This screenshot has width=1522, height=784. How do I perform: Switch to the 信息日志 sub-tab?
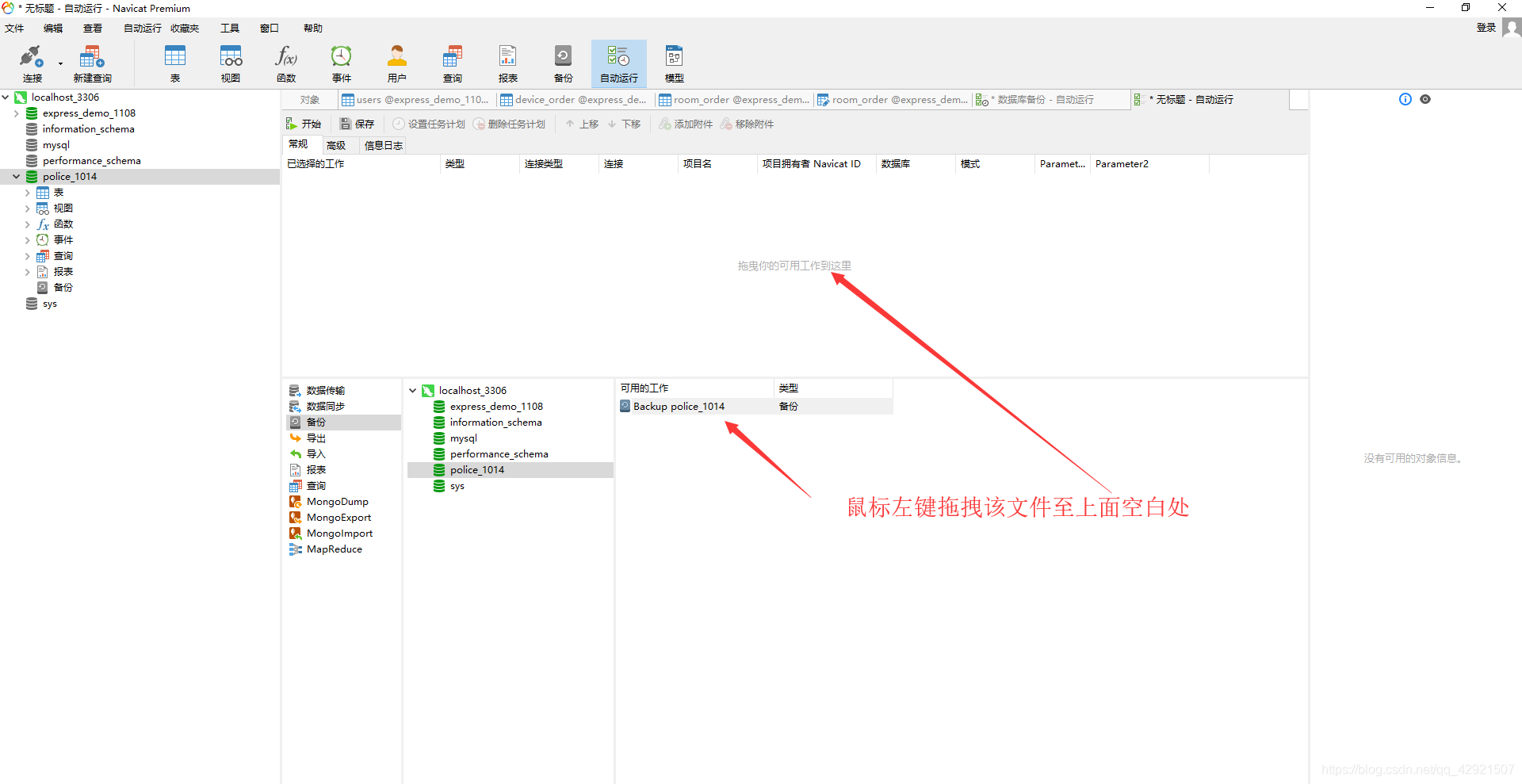[x=383, y=146]
